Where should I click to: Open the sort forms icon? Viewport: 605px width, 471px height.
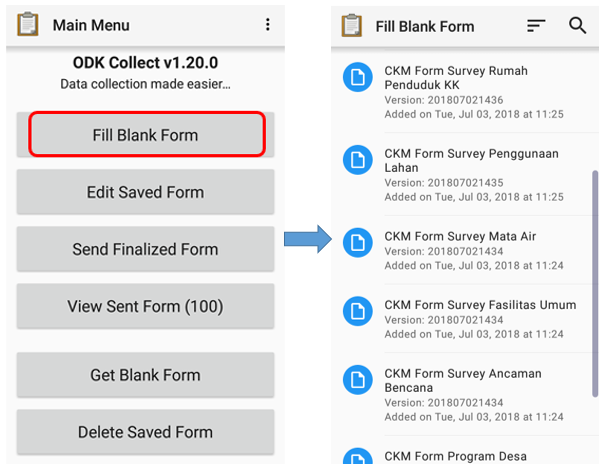tap(536, 26)
